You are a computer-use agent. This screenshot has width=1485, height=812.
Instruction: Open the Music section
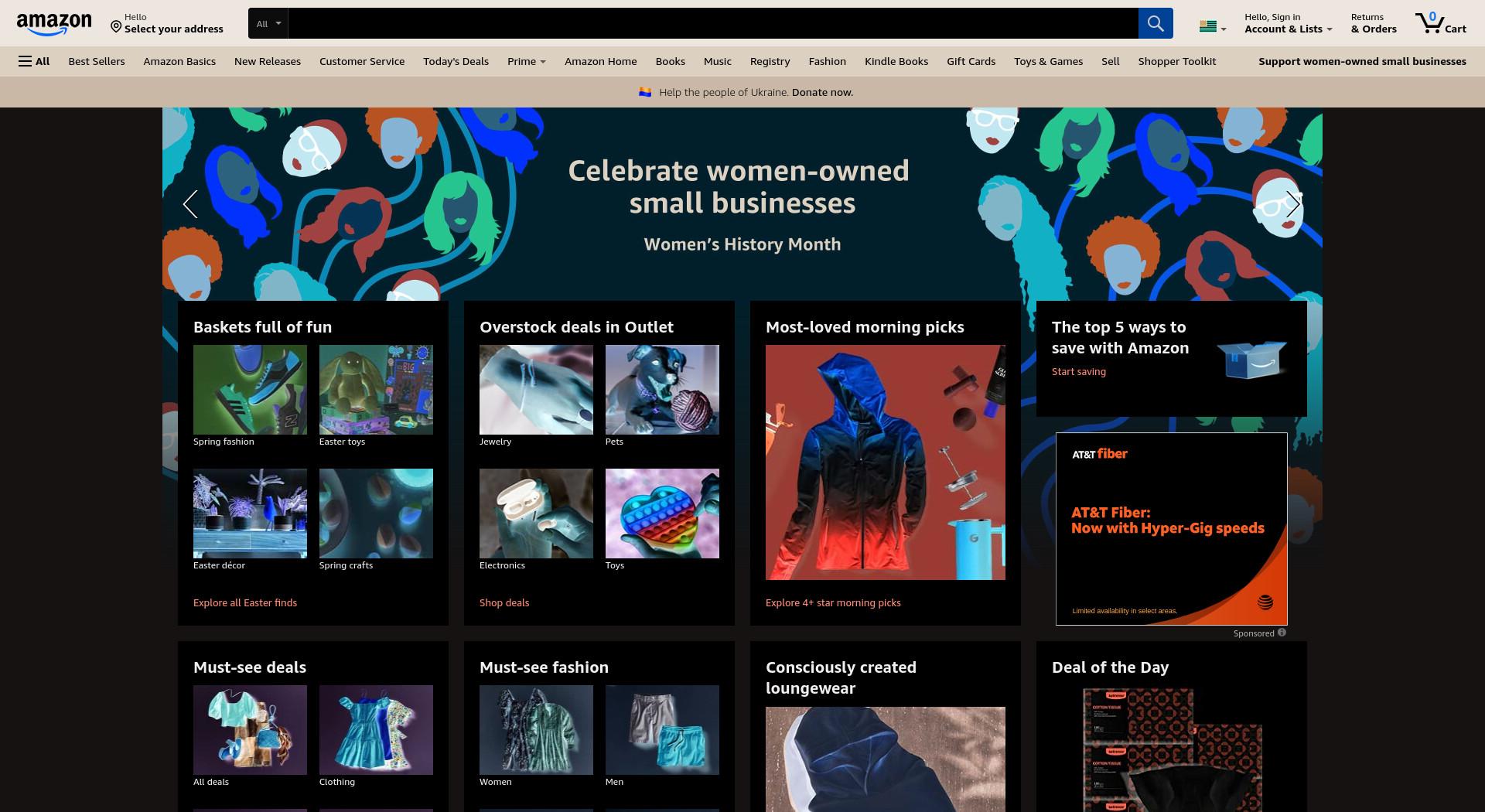click(718, 61)
